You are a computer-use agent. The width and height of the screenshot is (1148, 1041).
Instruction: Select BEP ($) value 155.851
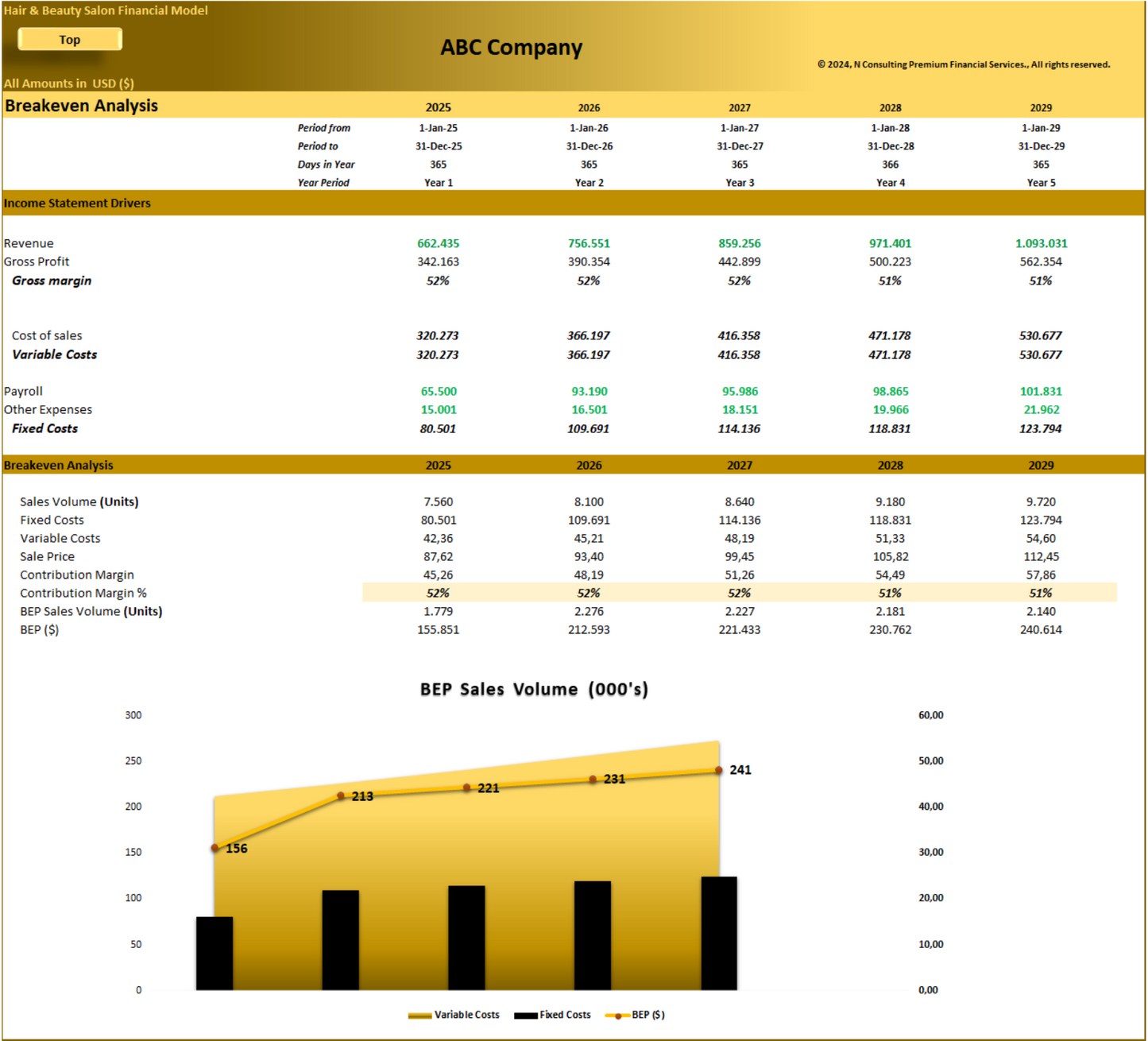click(x=438, y=629)
